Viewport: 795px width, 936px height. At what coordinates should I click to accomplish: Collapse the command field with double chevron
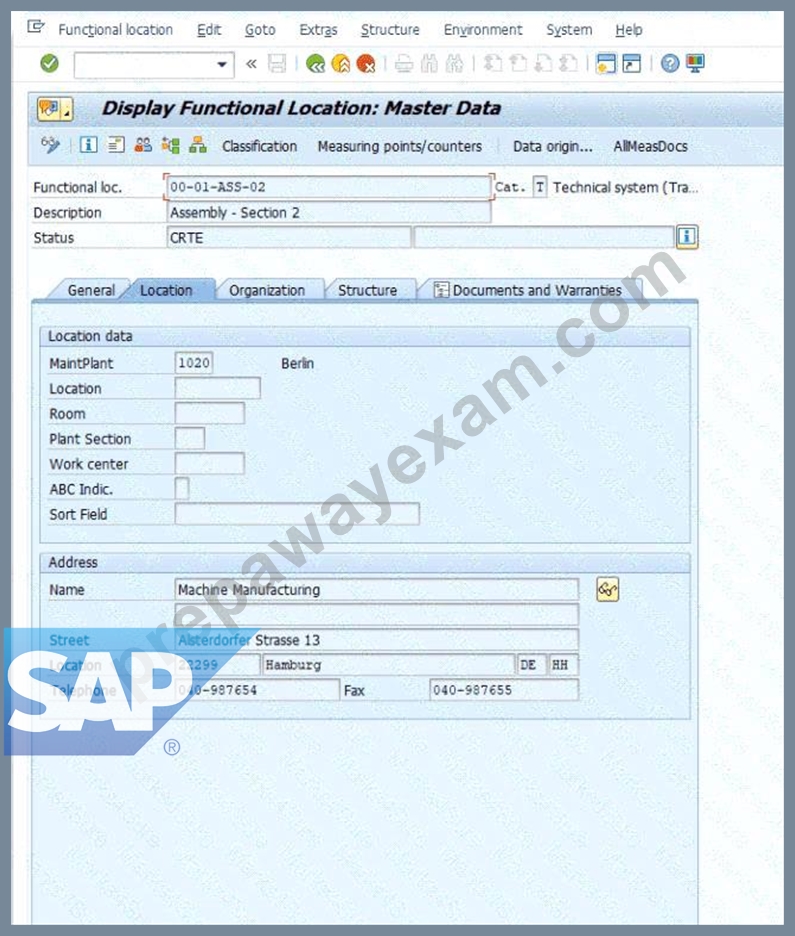click(x=251, y=63)
